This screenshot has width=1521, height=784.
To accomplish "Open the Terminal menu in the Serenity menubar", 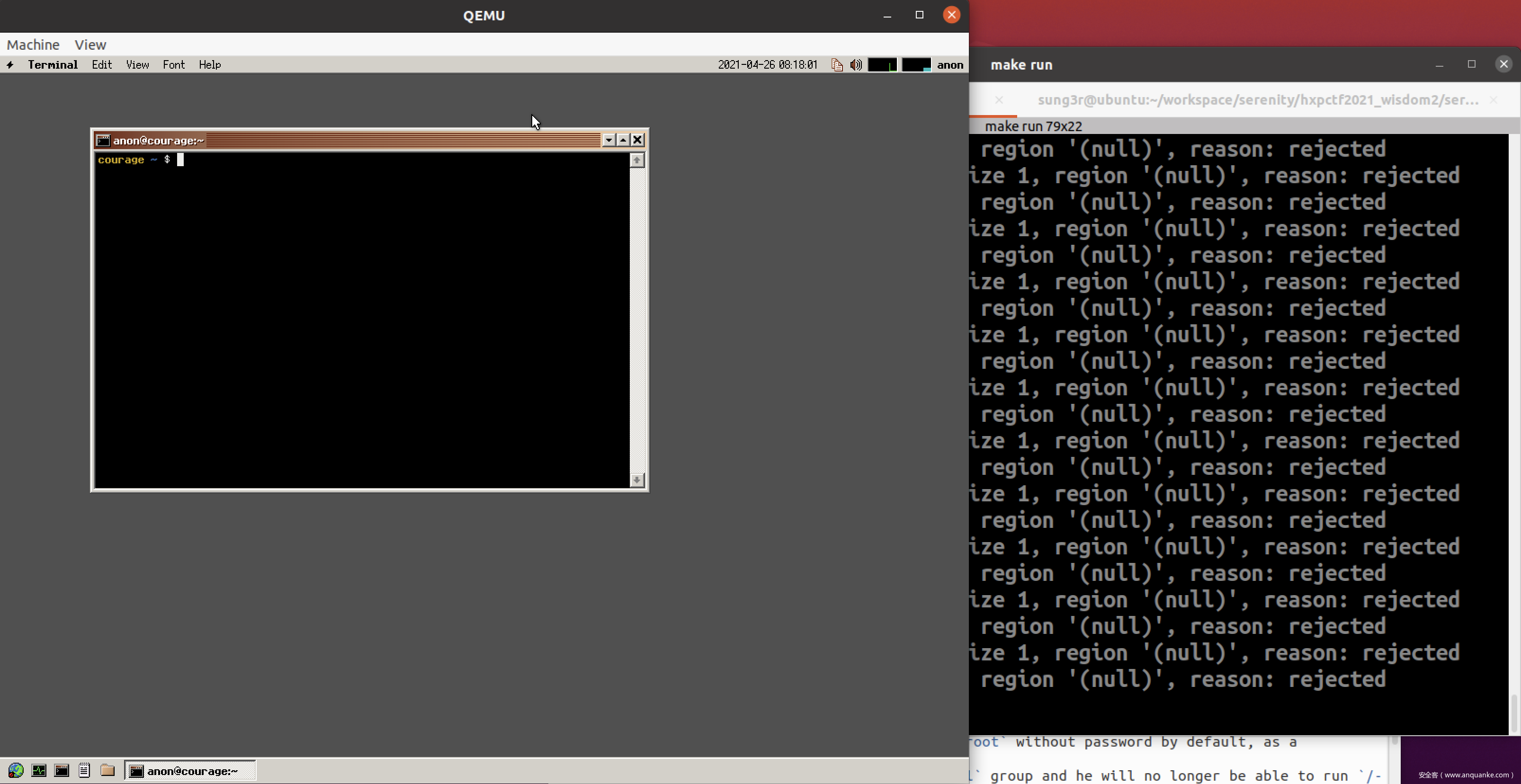I will pos(53,65).
